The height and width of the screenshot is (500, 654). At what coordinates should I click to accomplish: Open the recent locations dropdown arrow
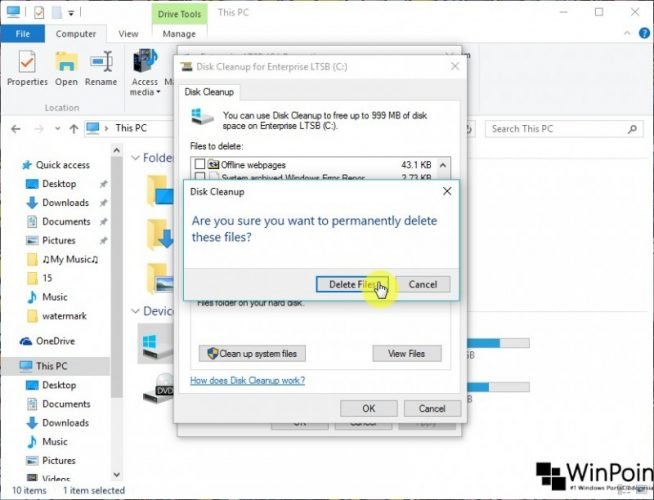click(x=58, y=129)
